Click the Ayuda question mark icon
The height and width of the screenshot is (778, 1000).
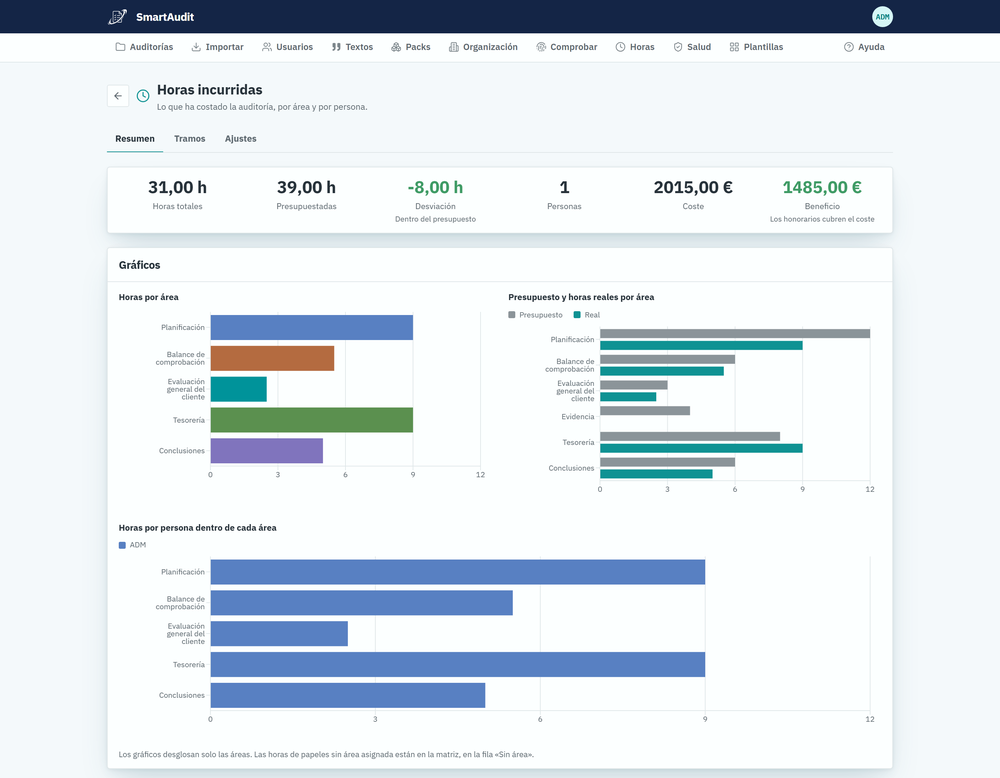848,47
